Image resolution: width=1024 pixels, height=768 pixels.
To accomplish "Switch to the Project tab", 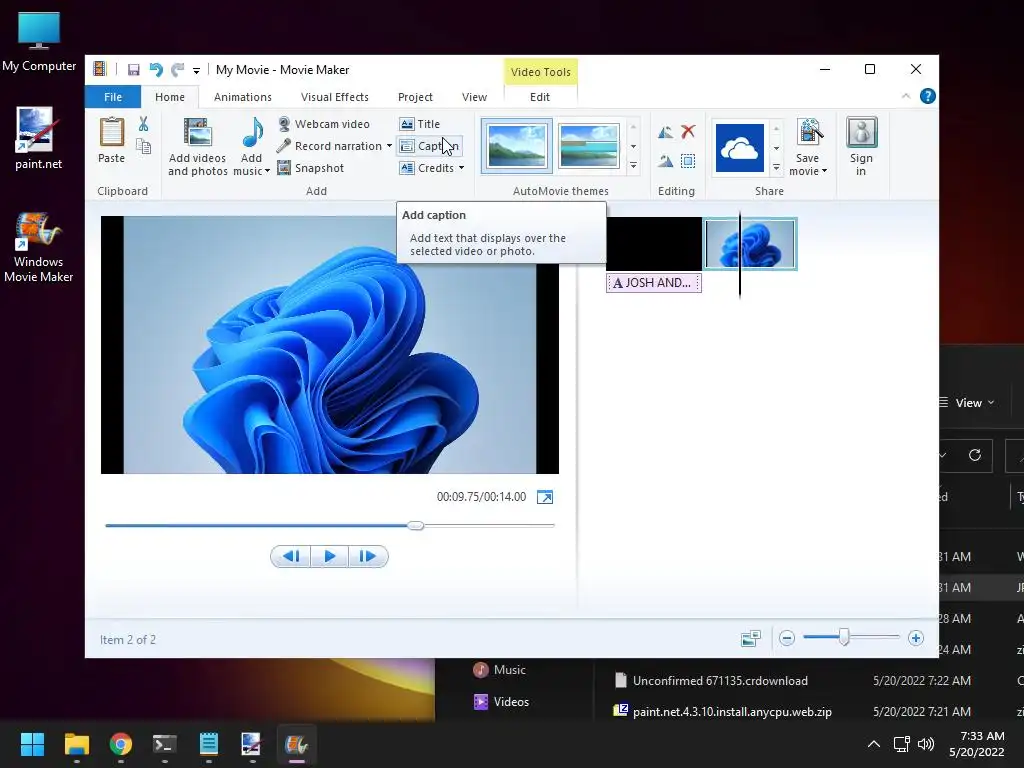I will coord(415,97).
